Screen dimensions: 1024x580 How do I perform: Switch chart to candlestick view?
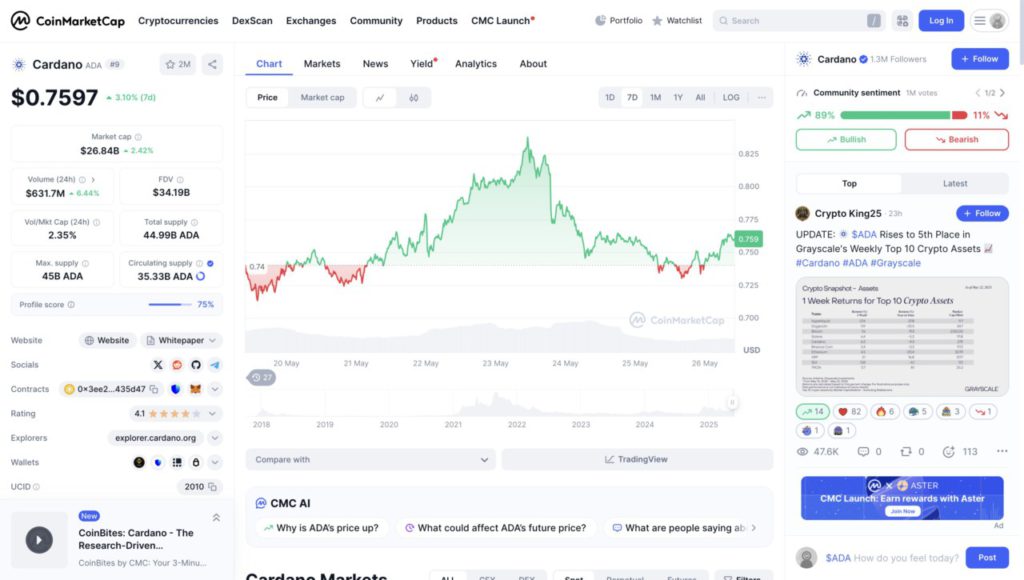pyautogui.click(x=413, y=98)
